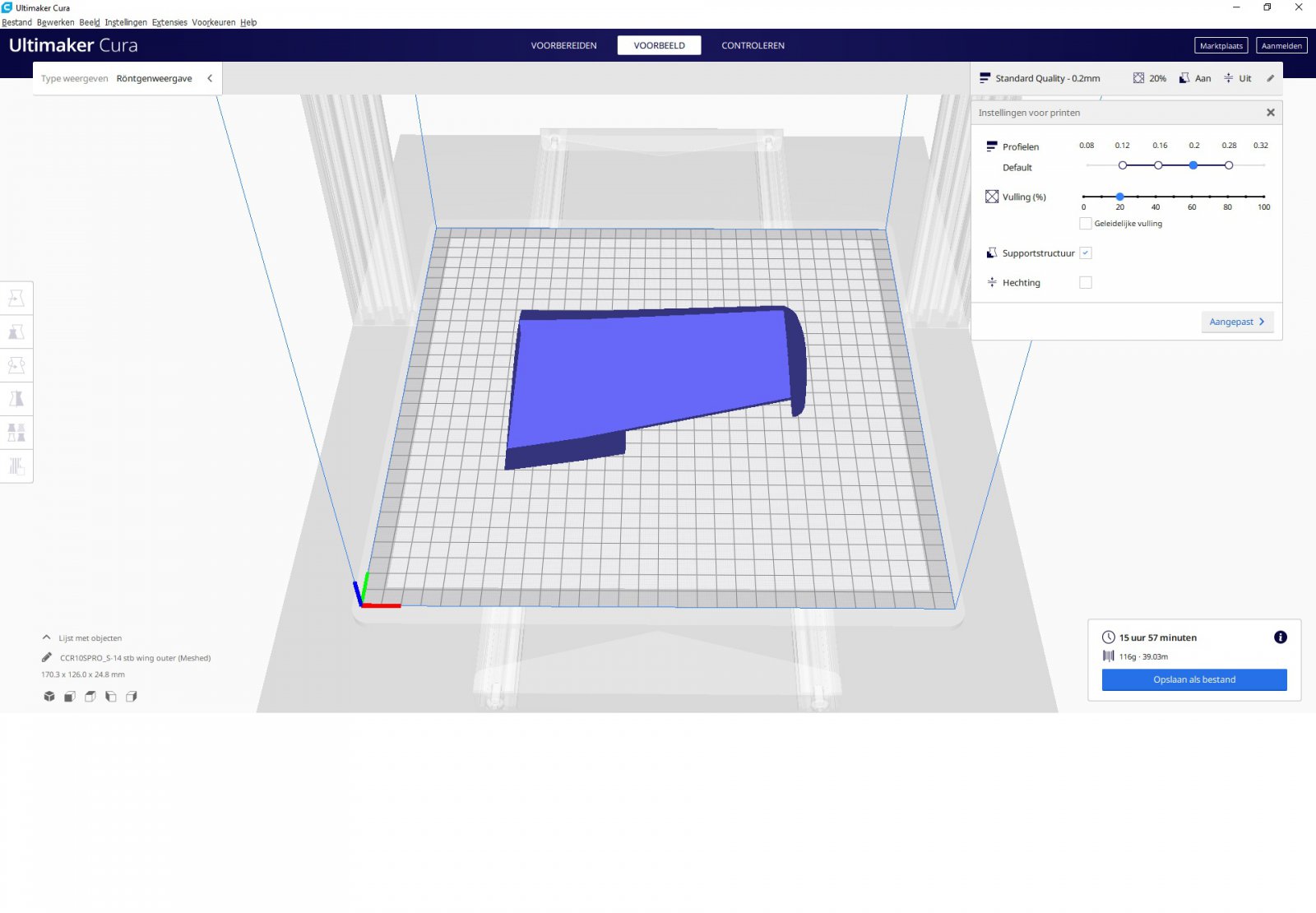The width and height of the screenshot is (1316, 913).
Task: Click the adhesion Uit icon in settings bar
Action: tap(1228, 78)
